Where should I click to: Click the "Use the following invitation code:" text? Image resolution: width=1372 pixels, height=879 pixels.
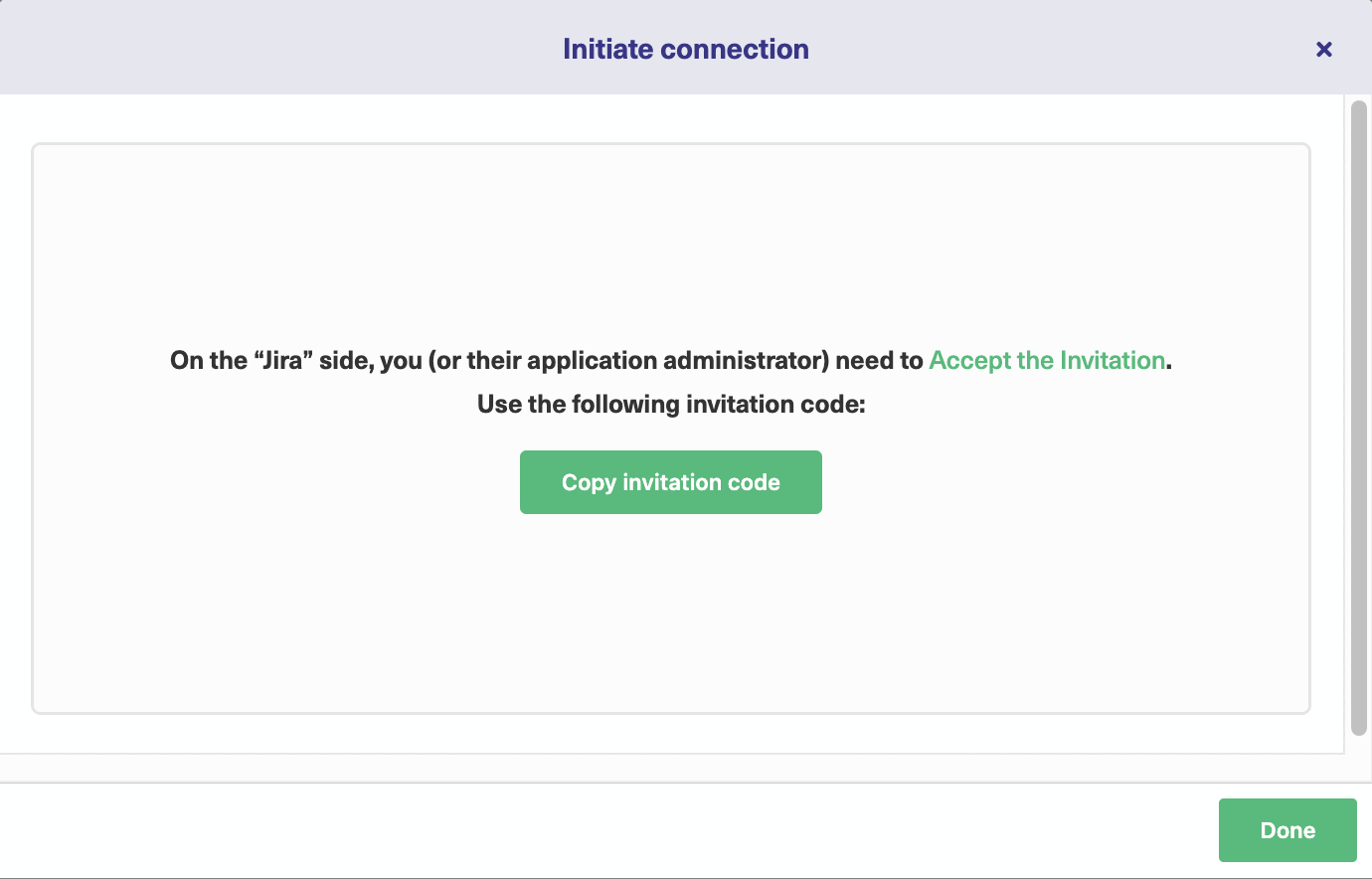(x=671, y=405)
